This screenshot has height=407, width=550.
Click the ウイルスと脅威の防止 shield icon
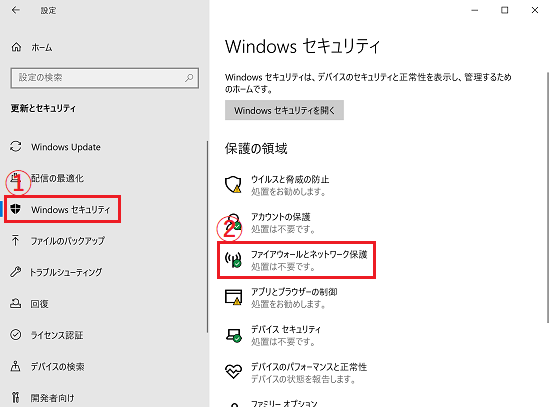233,185
